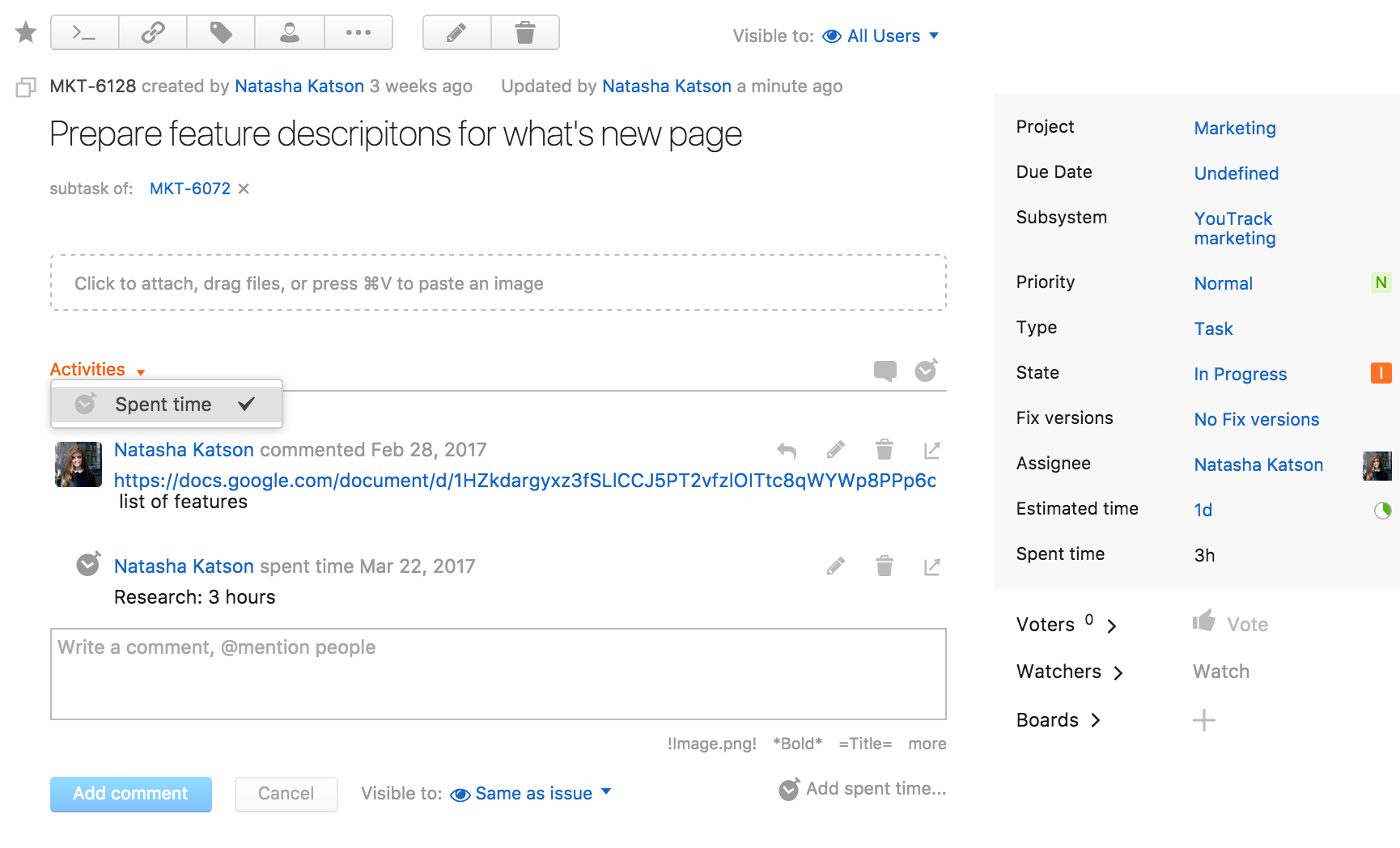The image size is (1400, 848).
Task: Click assignee avatar in sidebar
Action: 1377,466
